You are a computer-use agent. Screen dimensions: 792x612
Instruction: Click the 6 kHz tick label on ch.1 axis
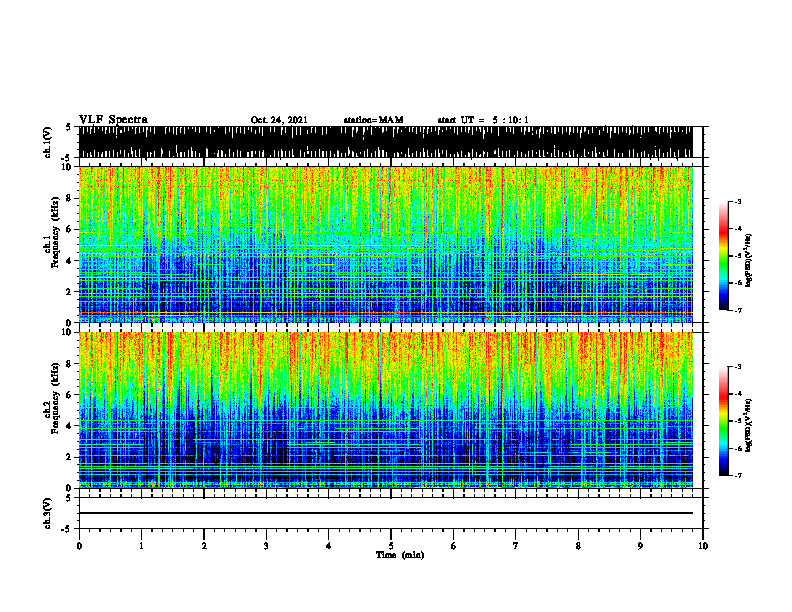(70, 229)
